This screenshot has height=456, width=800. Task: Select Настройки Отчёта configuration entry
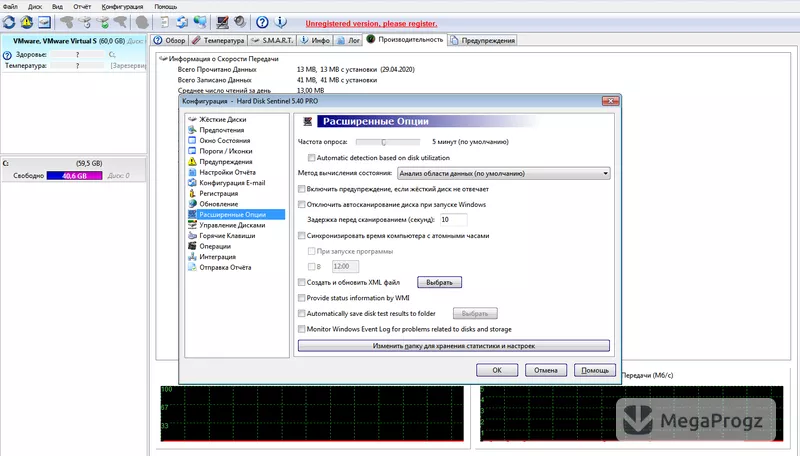pyautogui.click(x=227, y=172)
